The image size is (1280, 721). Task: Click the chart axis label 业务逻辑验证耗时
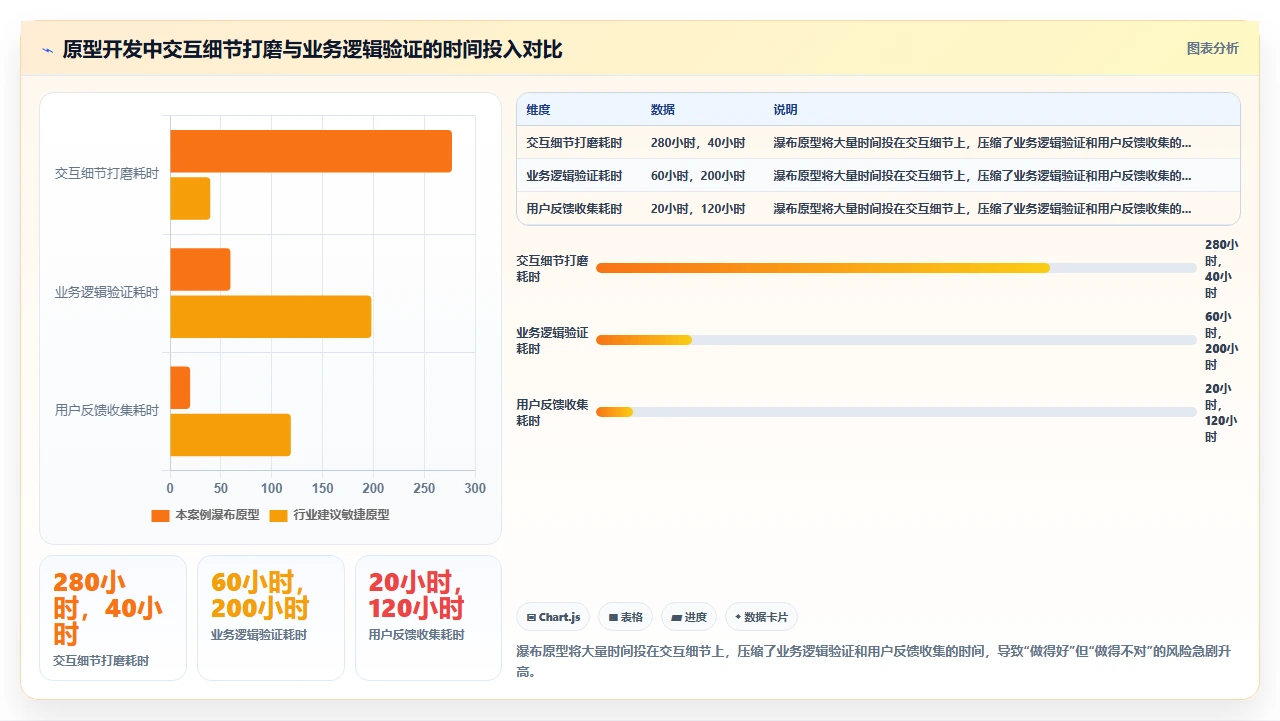pyautogui.click(x=107, y=293)
